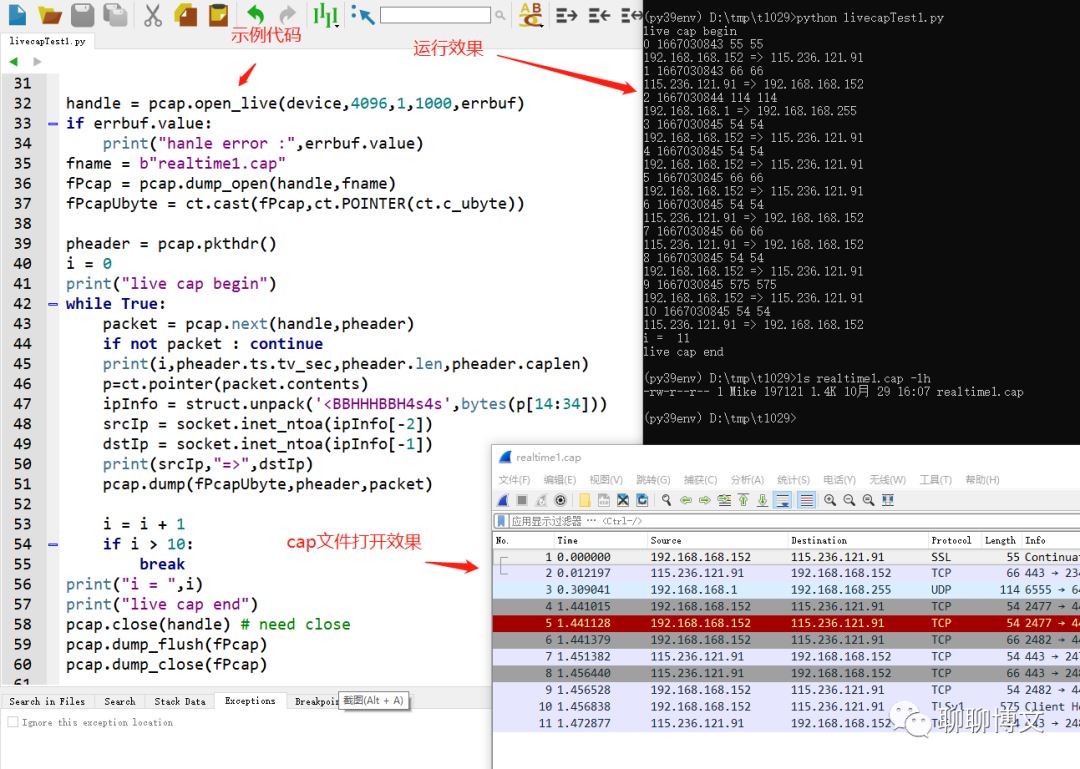The width and height of the screenshot is (1080, 769).
Task: Click the Wireshark display filter bookmark icon
Action: [501, 521]
